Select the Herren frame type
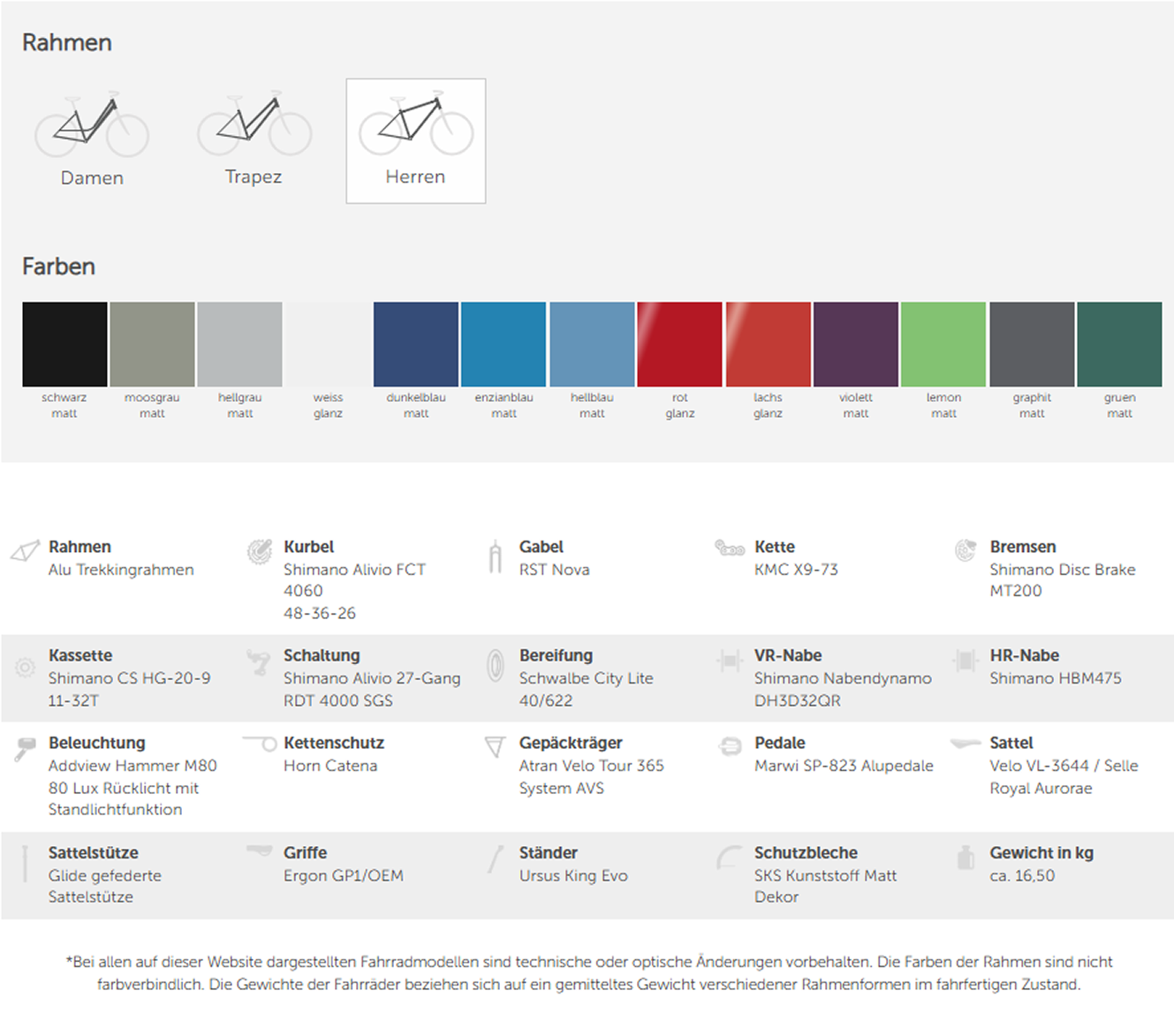This screenshot has width=1174, height=1036. click(415, 140)
